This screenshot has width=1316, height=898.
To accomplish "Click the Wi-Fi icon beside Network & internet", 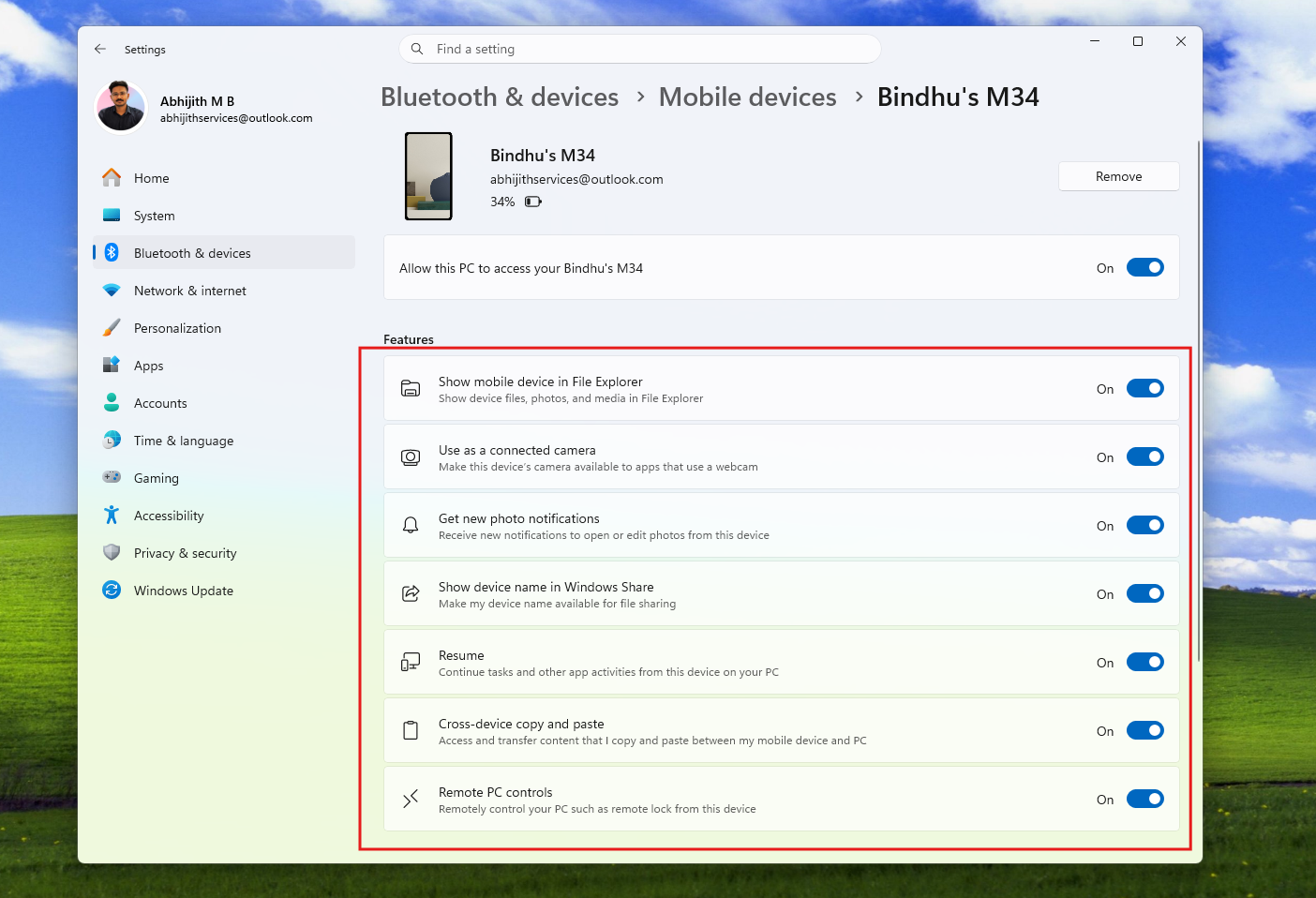I will [112, 290].
